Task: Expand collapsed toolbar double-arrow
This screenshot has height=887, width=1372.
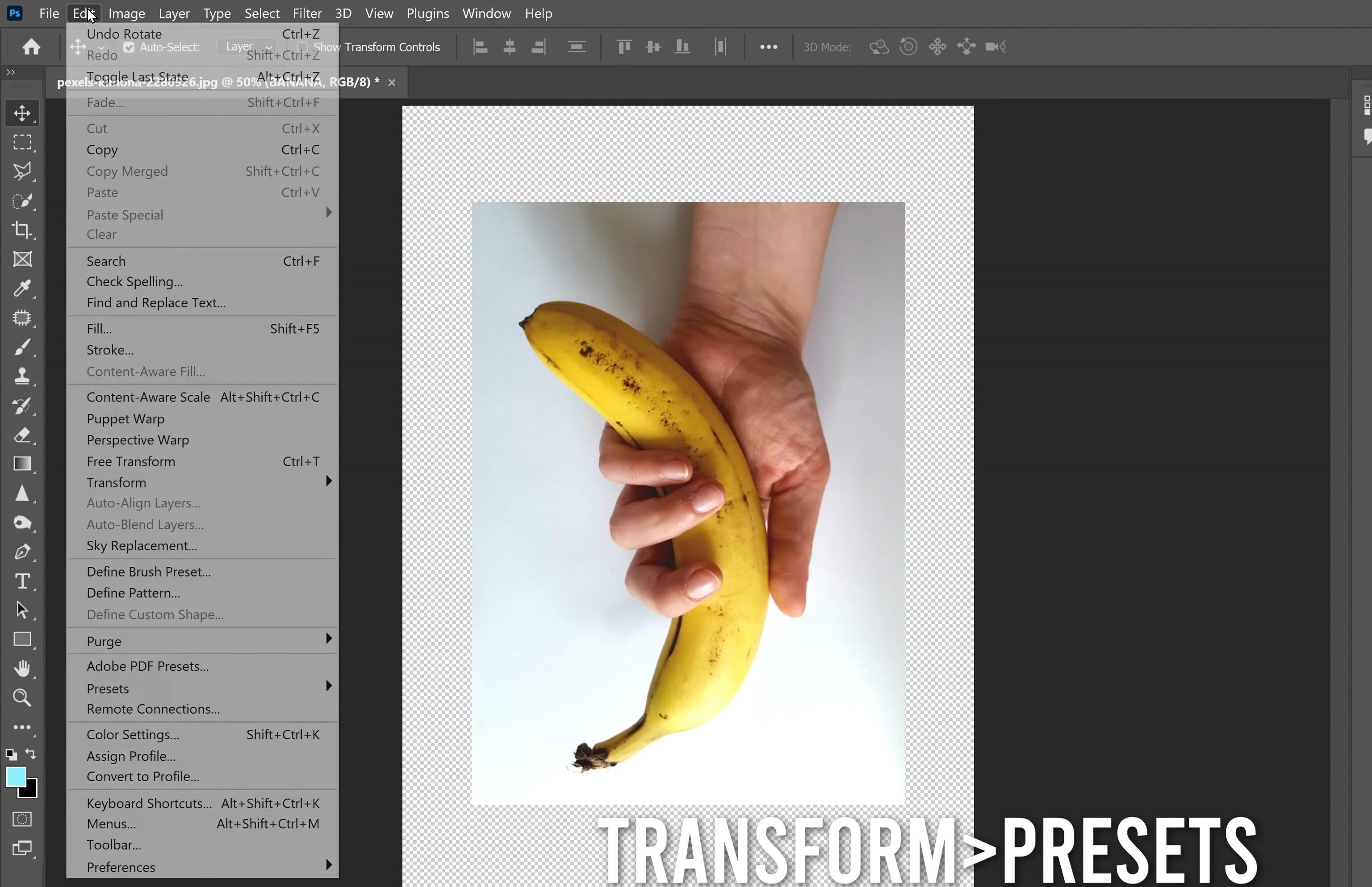Action: point(10,72)
